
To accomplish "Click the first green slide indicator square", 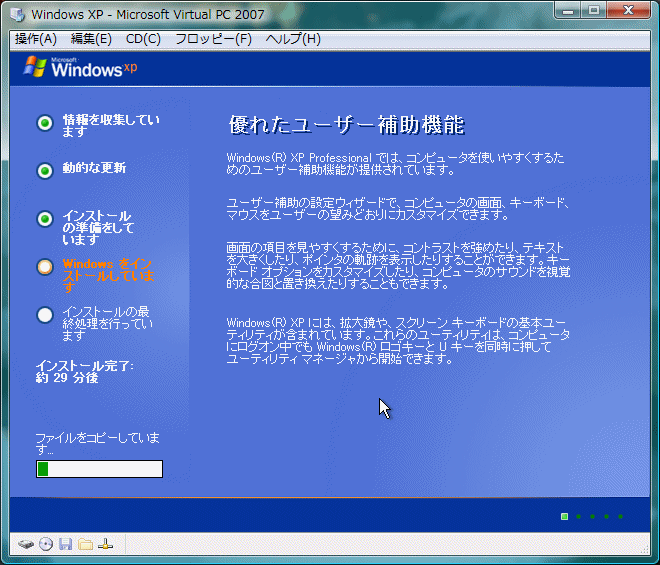I will coord(564,516).
